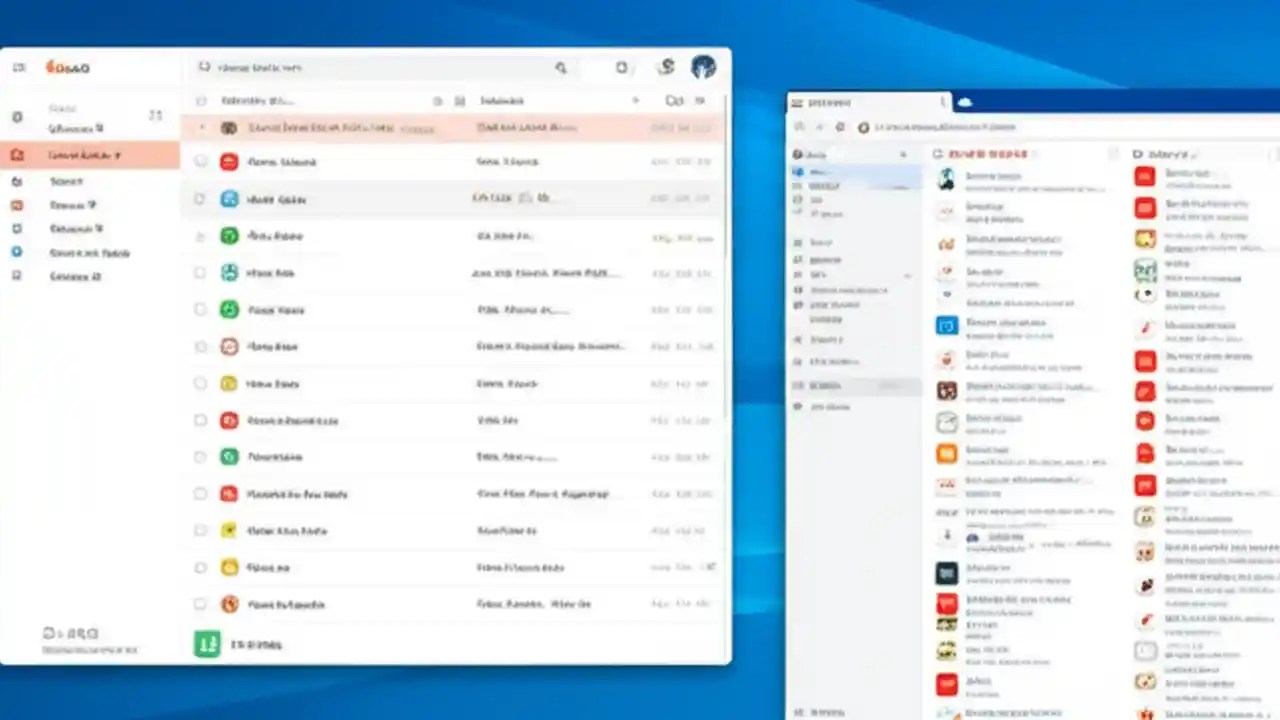The image size is (1280, 720).
Task: Expand the chevron in the right window sidebar
Action: pyautogui.click(x=905, y=154)
